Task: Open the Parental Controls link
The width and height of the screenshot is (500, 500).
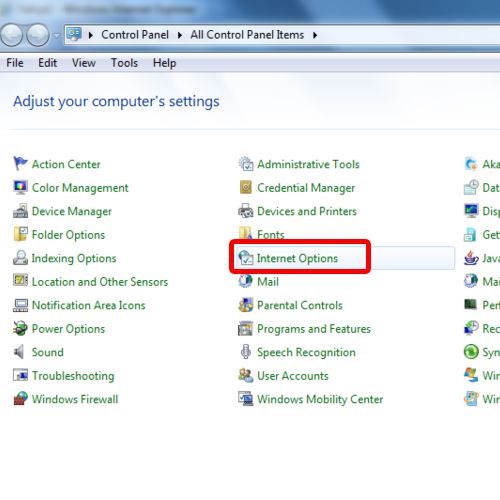Action: click(300, 305)
